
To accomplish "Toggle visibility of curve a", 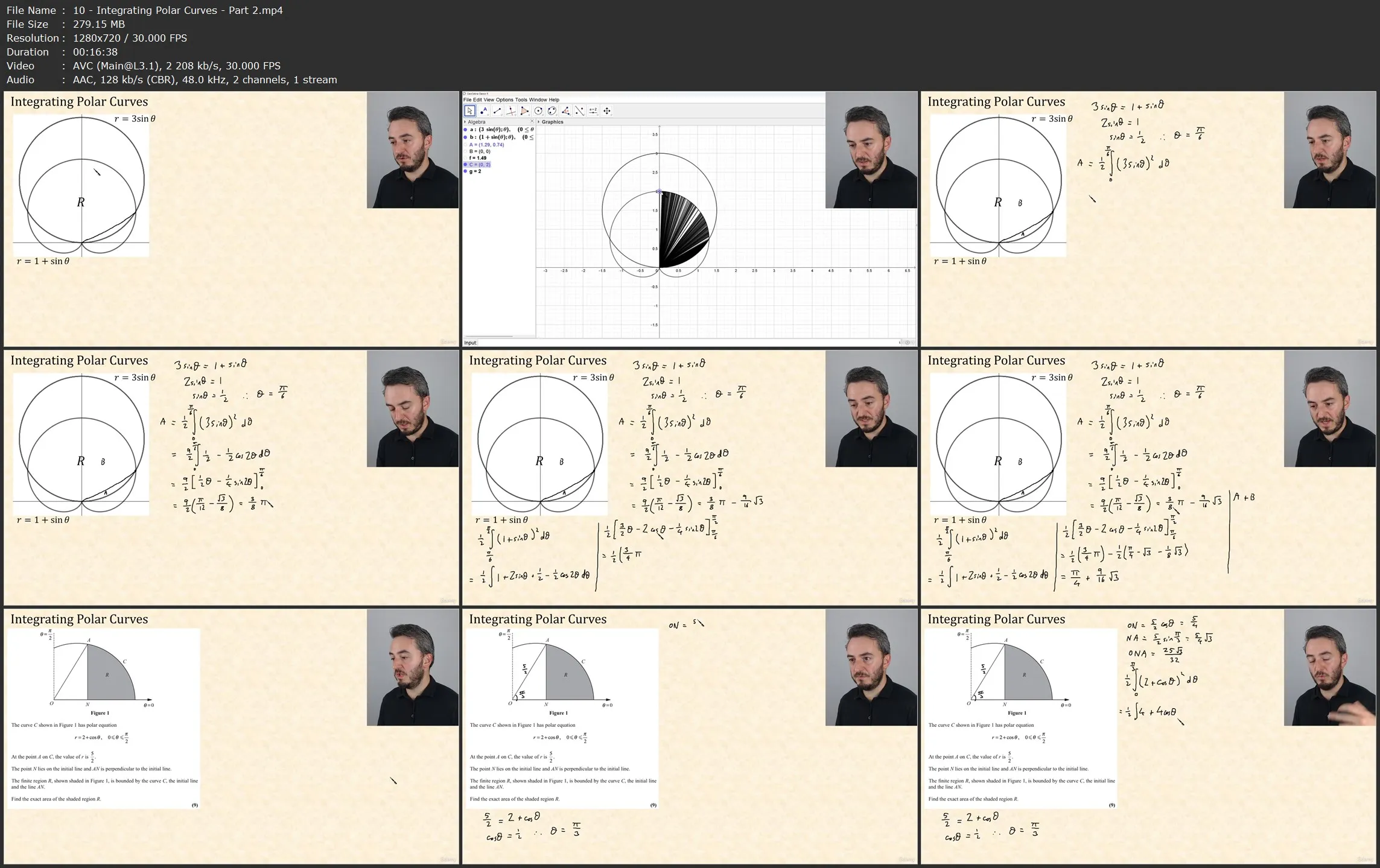I will [465, 130].
